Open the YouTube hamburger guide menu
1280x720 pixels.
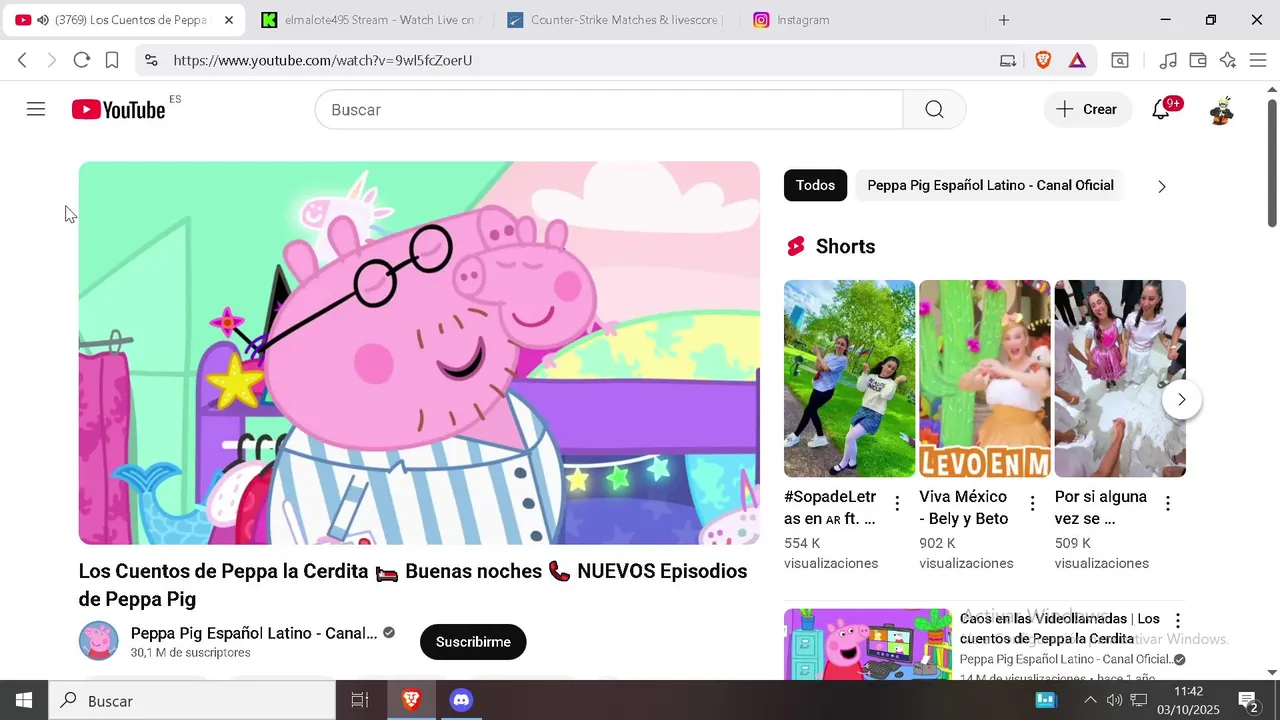36,109
